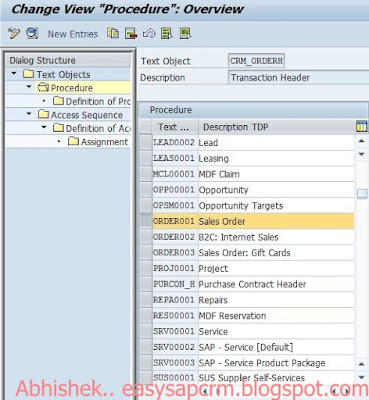The image size is (369, 400).
Task: Click the Deselect All icon
Action: pos(185,33)
